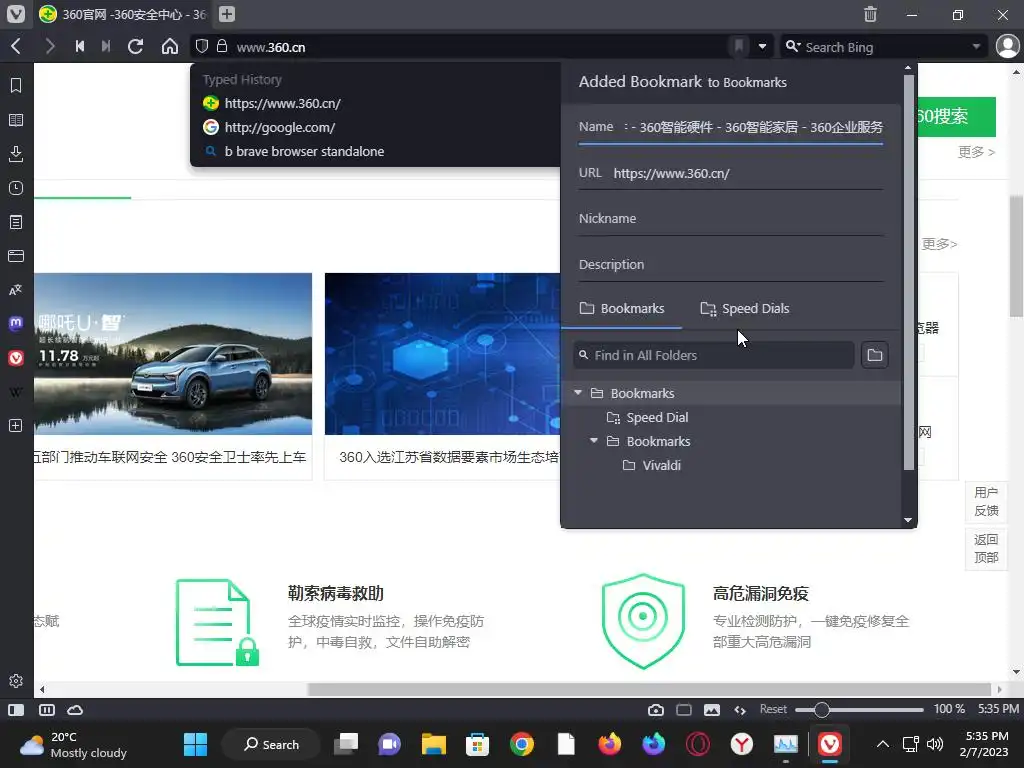Screen dimensions: 1024x768
Task: Switch to the Speed Dials tab
Action: (744, 308)
